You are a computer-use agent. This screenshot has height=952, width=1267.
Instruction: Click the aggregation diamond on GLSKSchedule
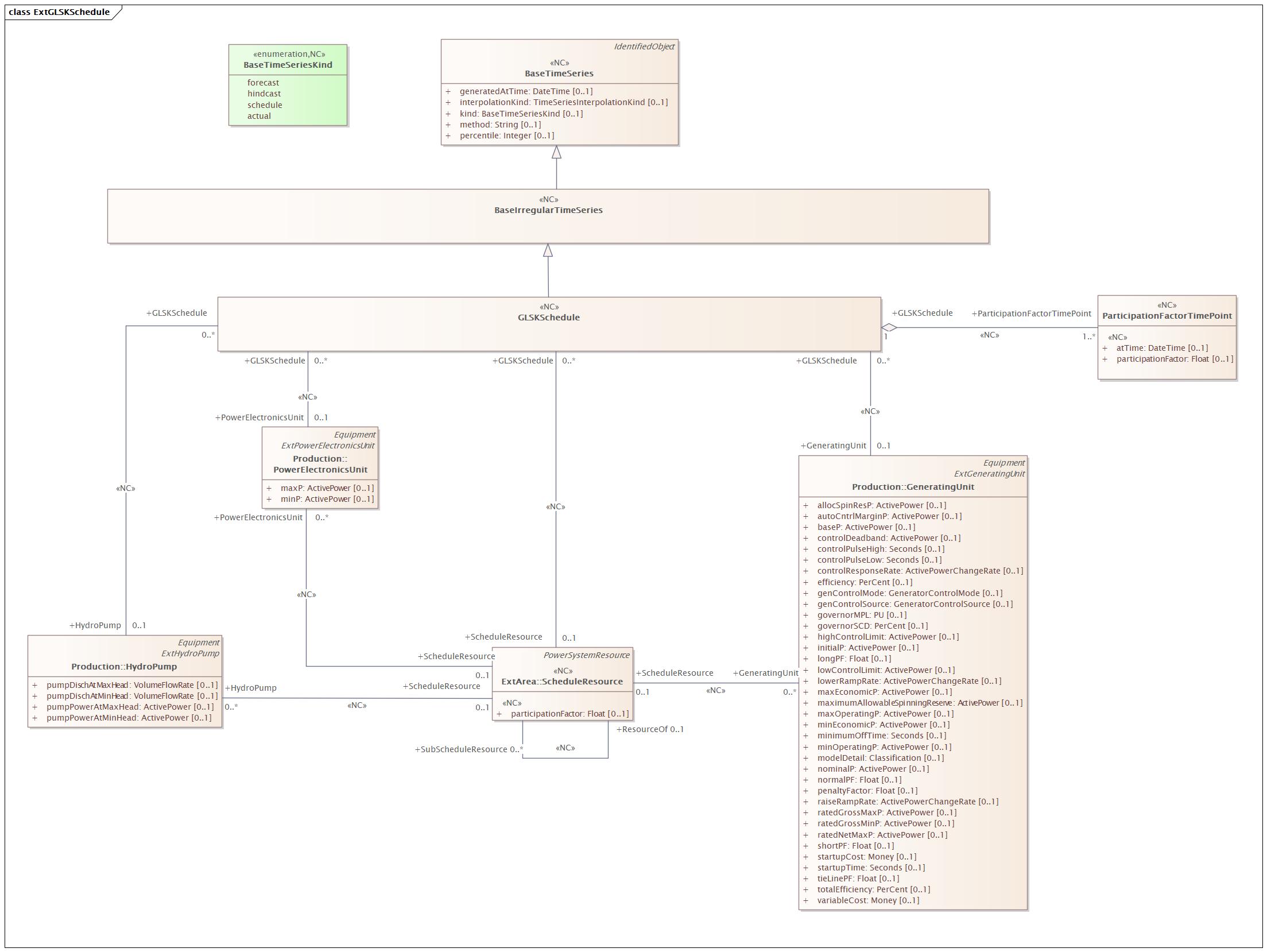[889, 328]
